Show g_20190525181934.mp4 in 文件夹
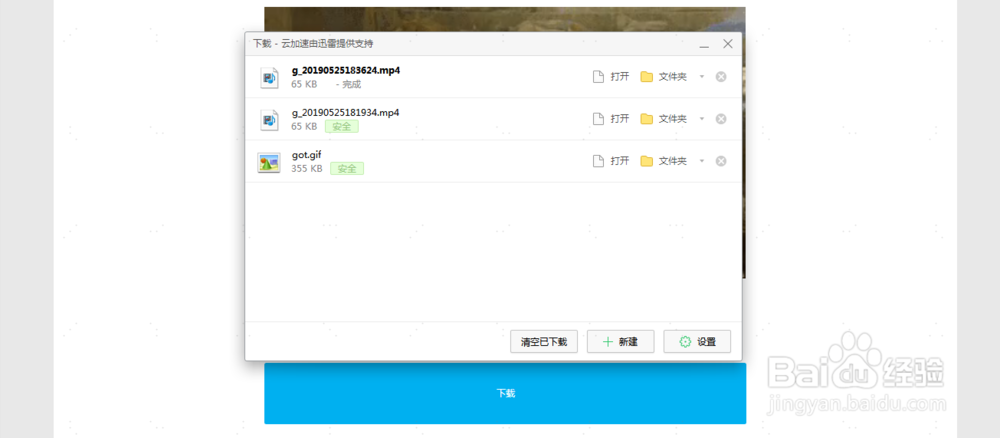Image resolution: width=1000 pixels, height=438 pixels. 664,119
